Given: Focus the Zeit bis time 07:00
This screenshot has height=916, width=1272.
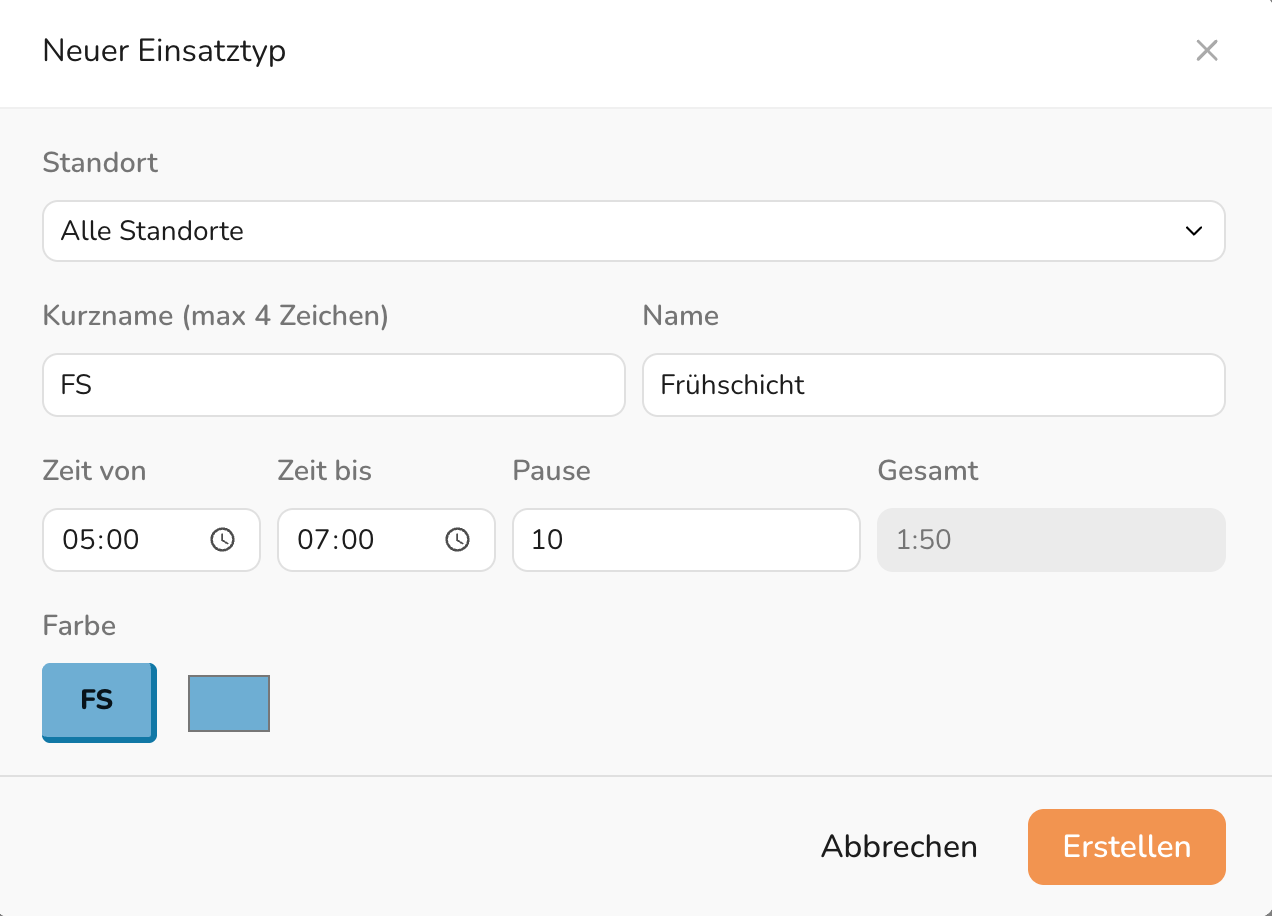Looking at the screenshot, I should tap(337, 540).
